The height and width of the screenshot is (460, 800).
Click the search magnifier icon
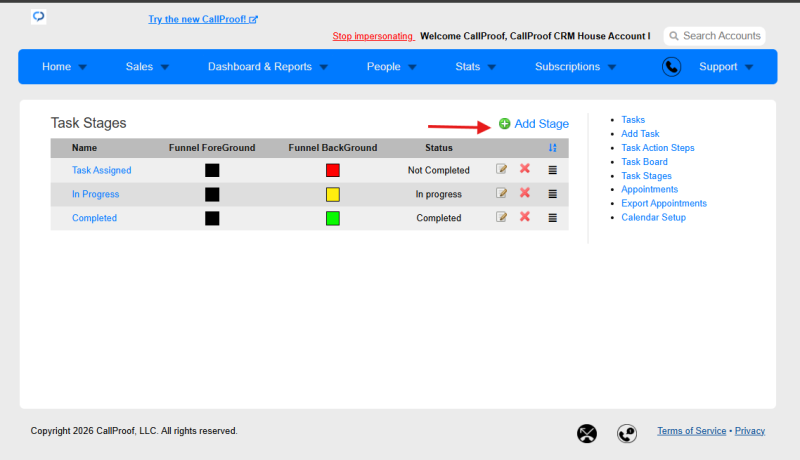coord(674,36)
